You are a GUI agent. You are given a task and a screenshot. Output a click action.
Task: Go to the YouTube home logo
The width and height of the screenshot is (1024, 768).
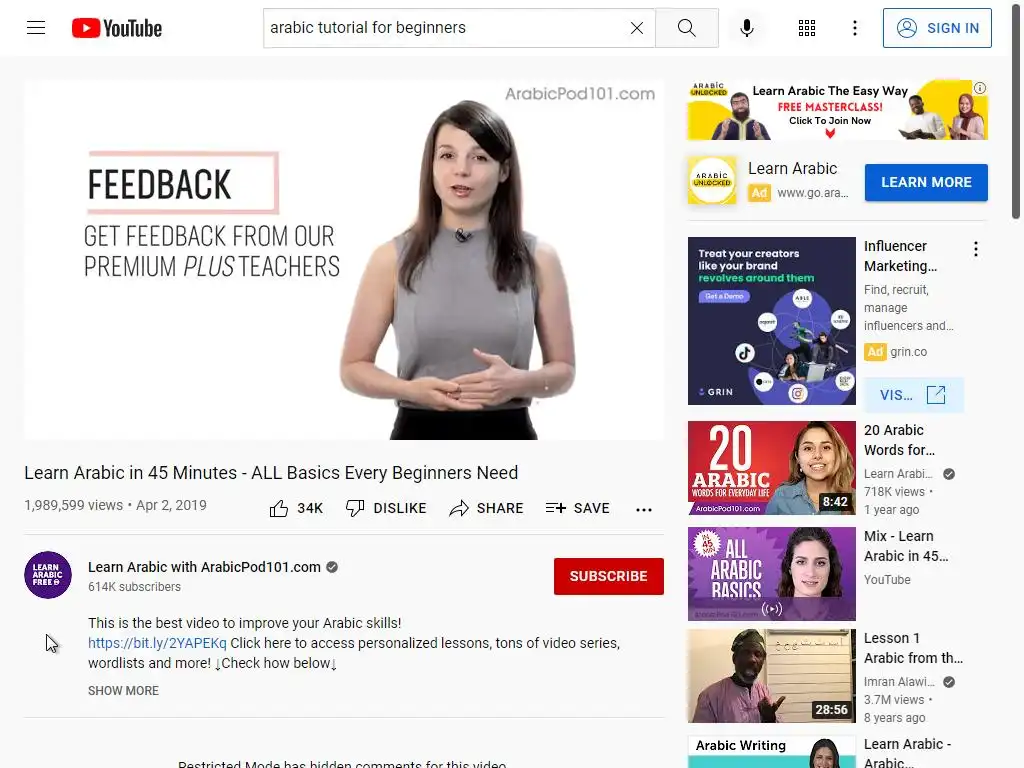tap(117, 28)
